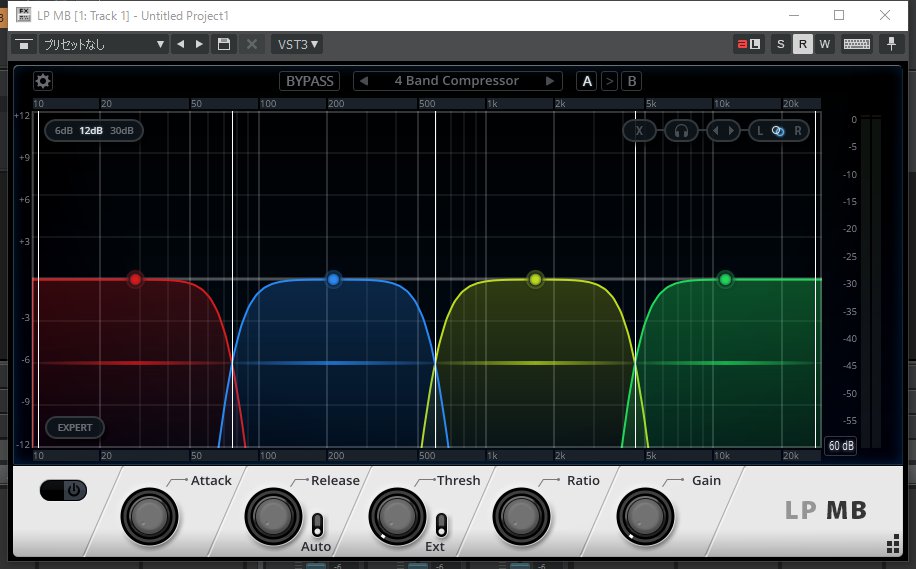The image size is (916, 569).
Task: Click the LP MB logo
Action: click(x=825, y=511)
